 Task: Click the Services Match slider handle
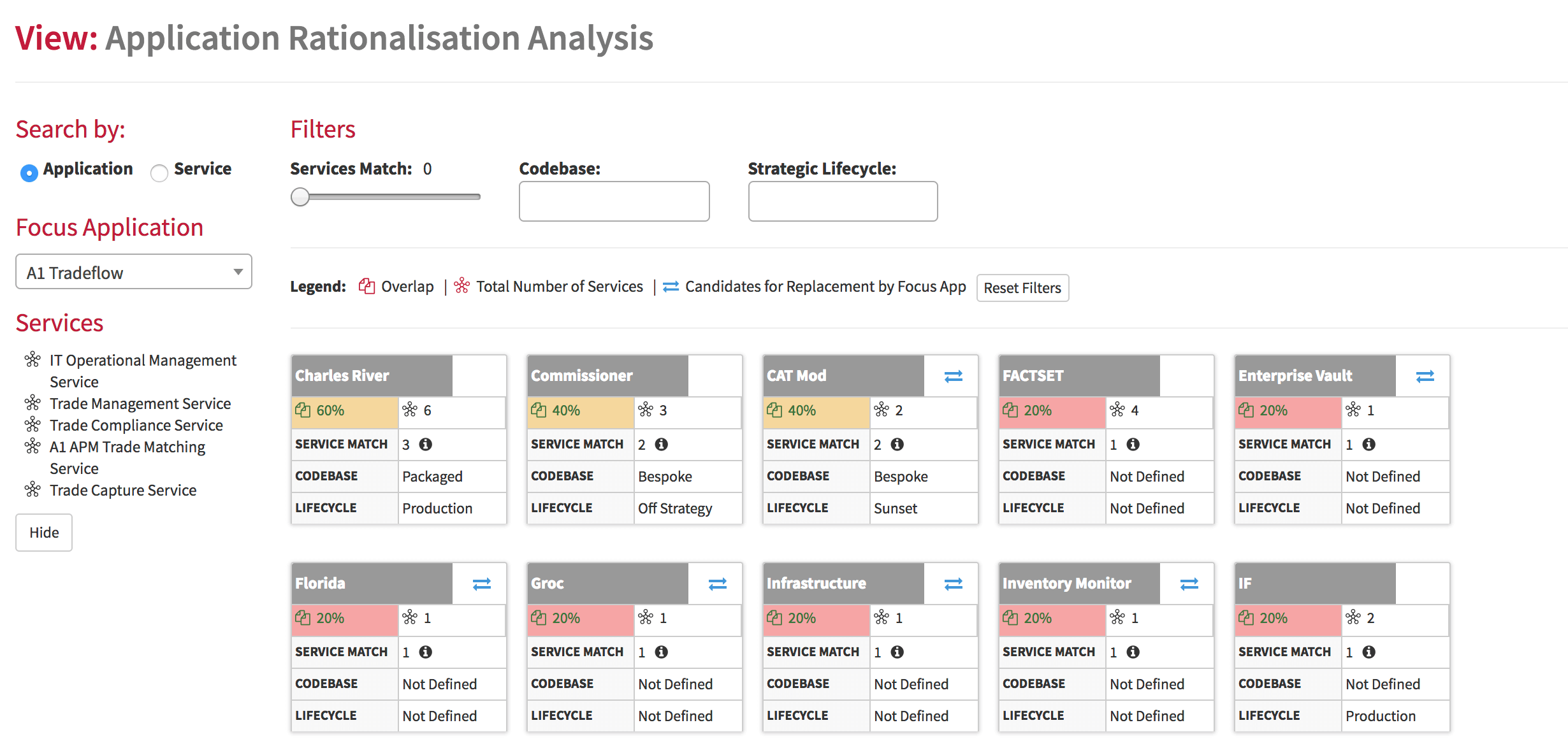point(300,197)
